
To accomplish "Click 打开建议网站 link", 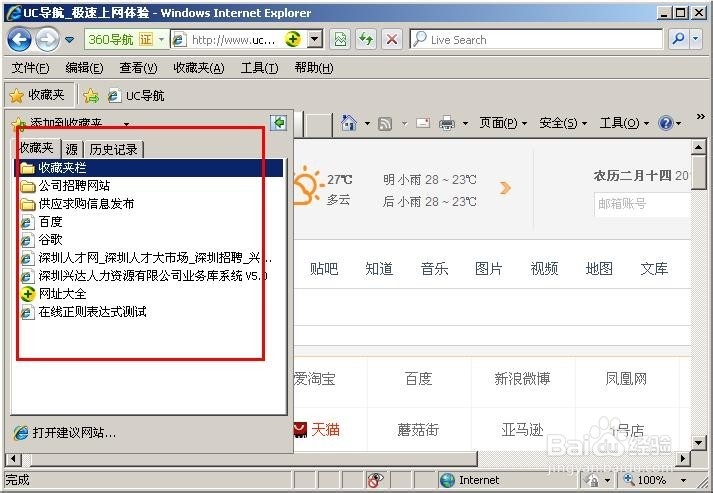I will 65,432.
